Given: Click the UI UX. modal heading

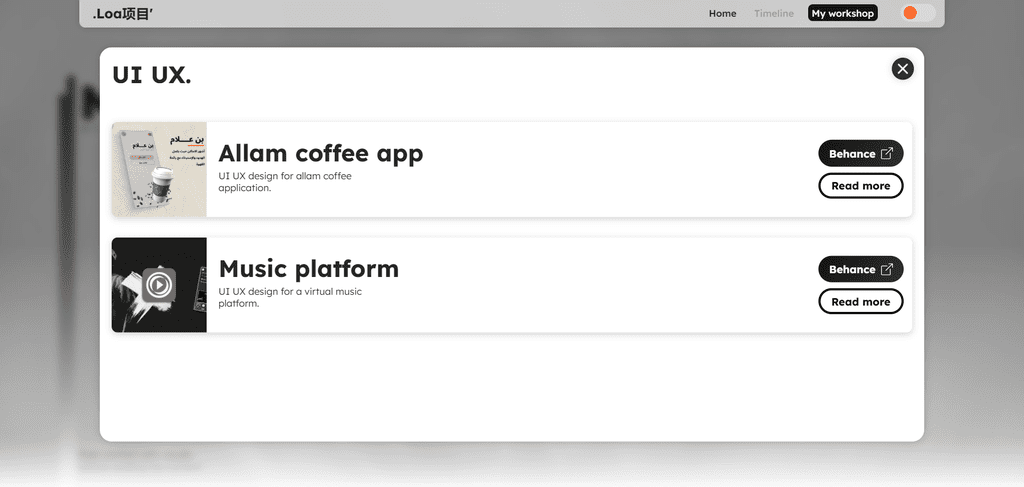Looking at the screenshot, I should coord(151,75).
